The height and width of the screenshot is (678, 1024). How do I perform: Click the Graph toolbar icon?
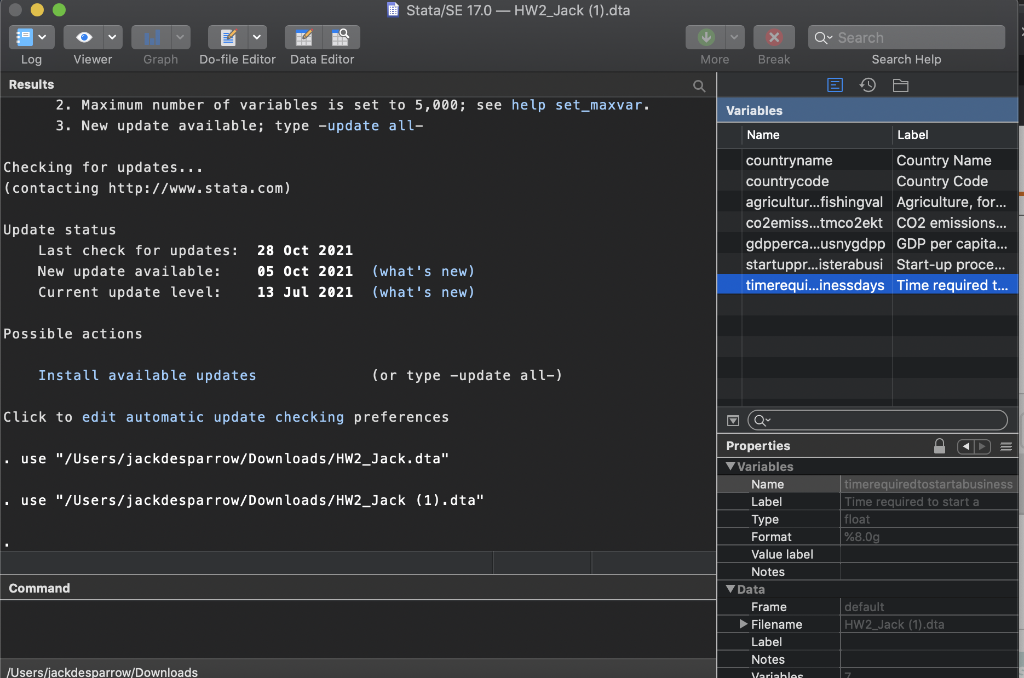(152, 37)
